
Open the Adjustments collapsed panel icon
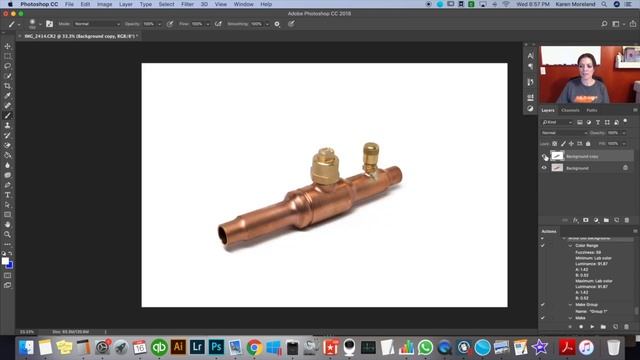530,109
